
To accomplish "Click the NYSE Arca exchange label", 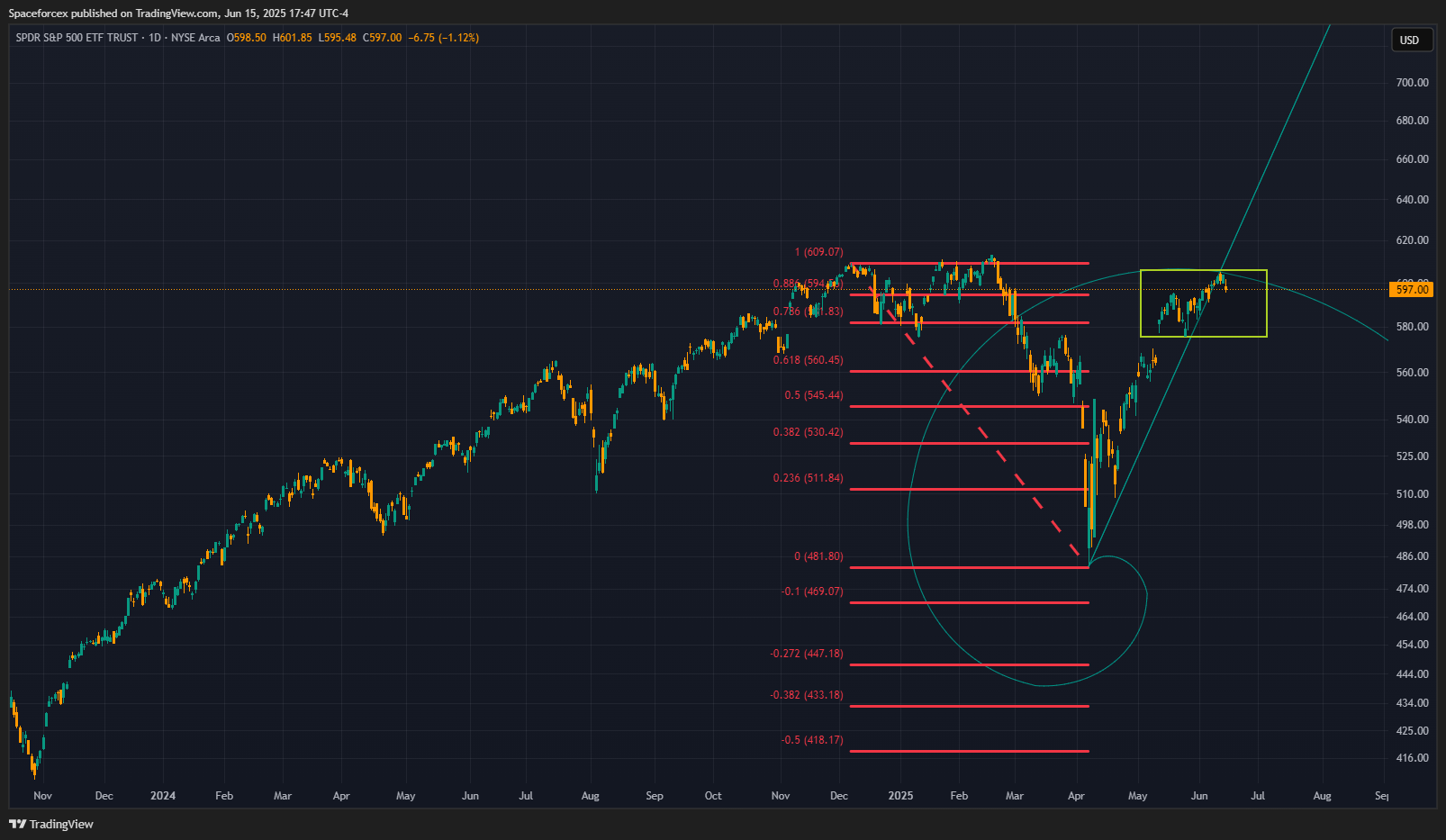I will [x=195, y=38].
